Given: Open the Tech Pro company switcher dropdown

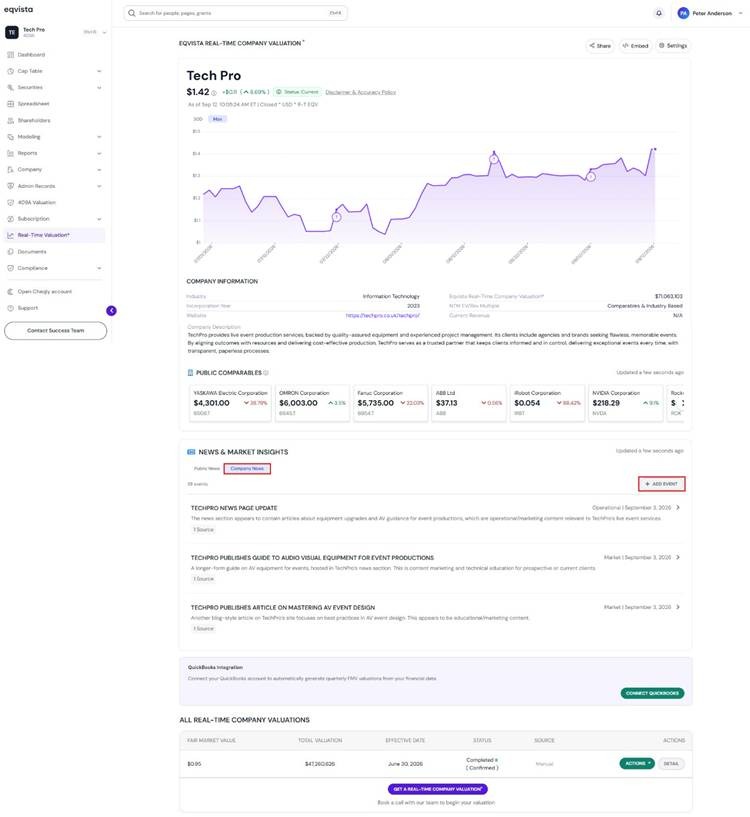Looking at the screenshot, I should click(104, 32).
